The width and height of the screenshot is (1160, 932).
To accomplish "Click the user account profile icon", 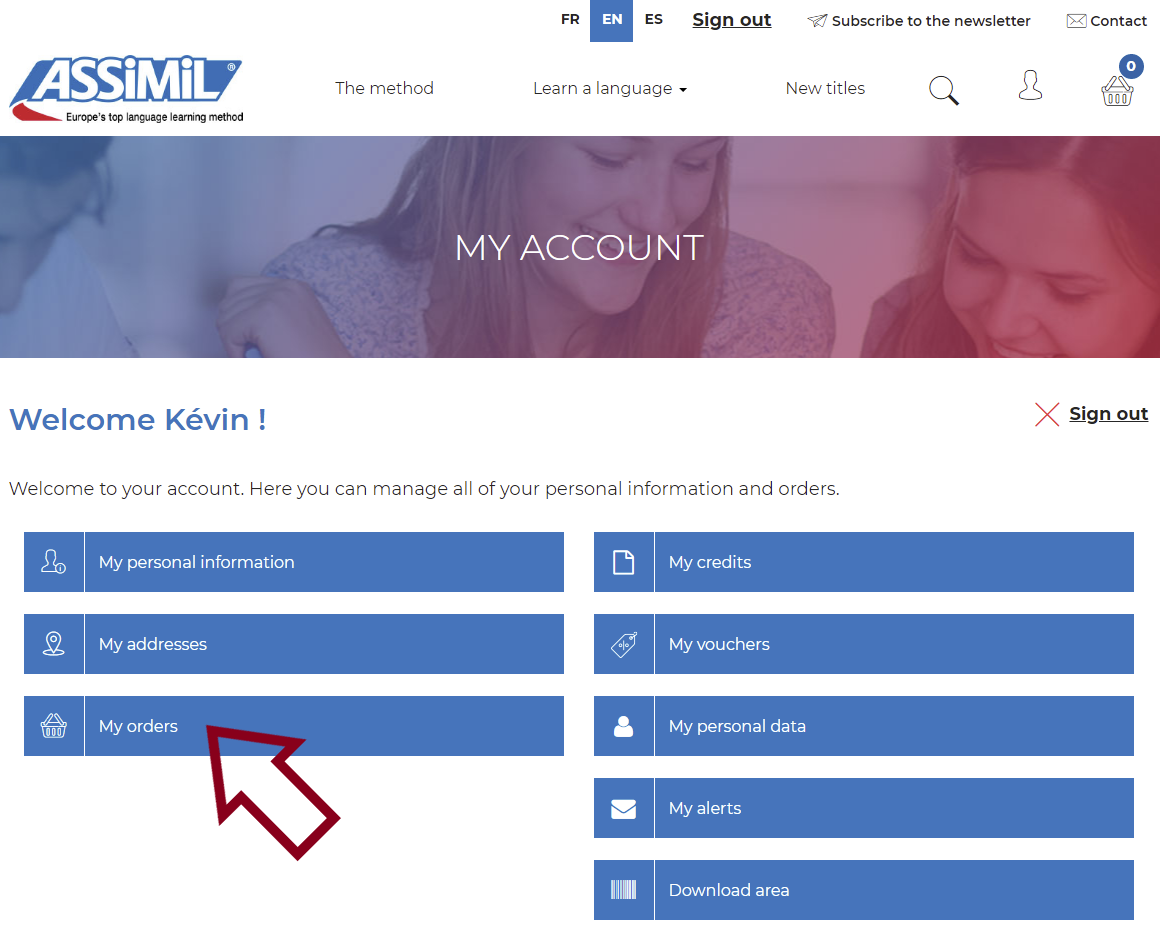I will tap(1030, 85).
